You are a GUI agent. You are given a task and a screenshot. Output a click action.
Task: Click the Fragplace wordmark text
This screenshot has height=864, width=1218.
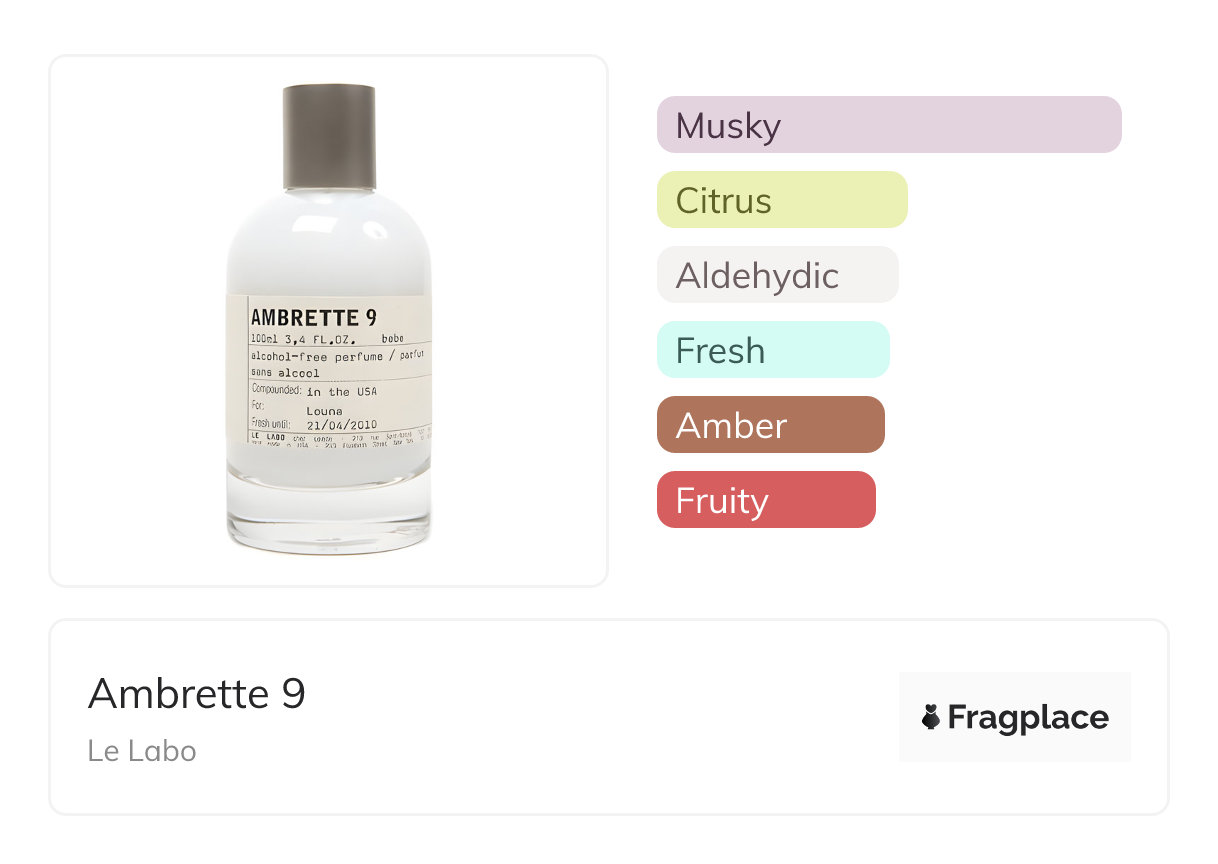point(1028,718)
